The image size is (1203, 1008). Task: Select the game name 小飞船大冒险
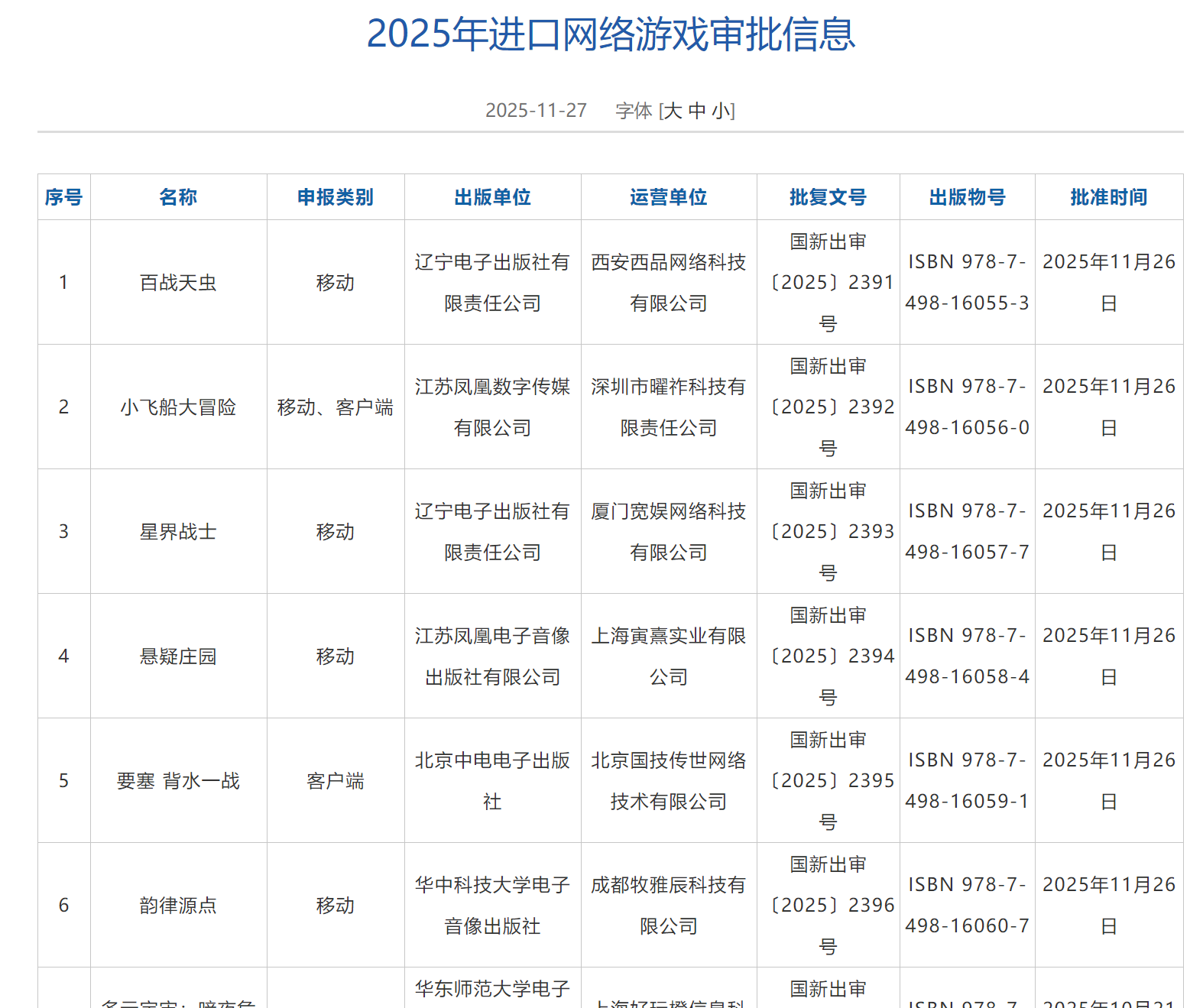pos(178,407)
